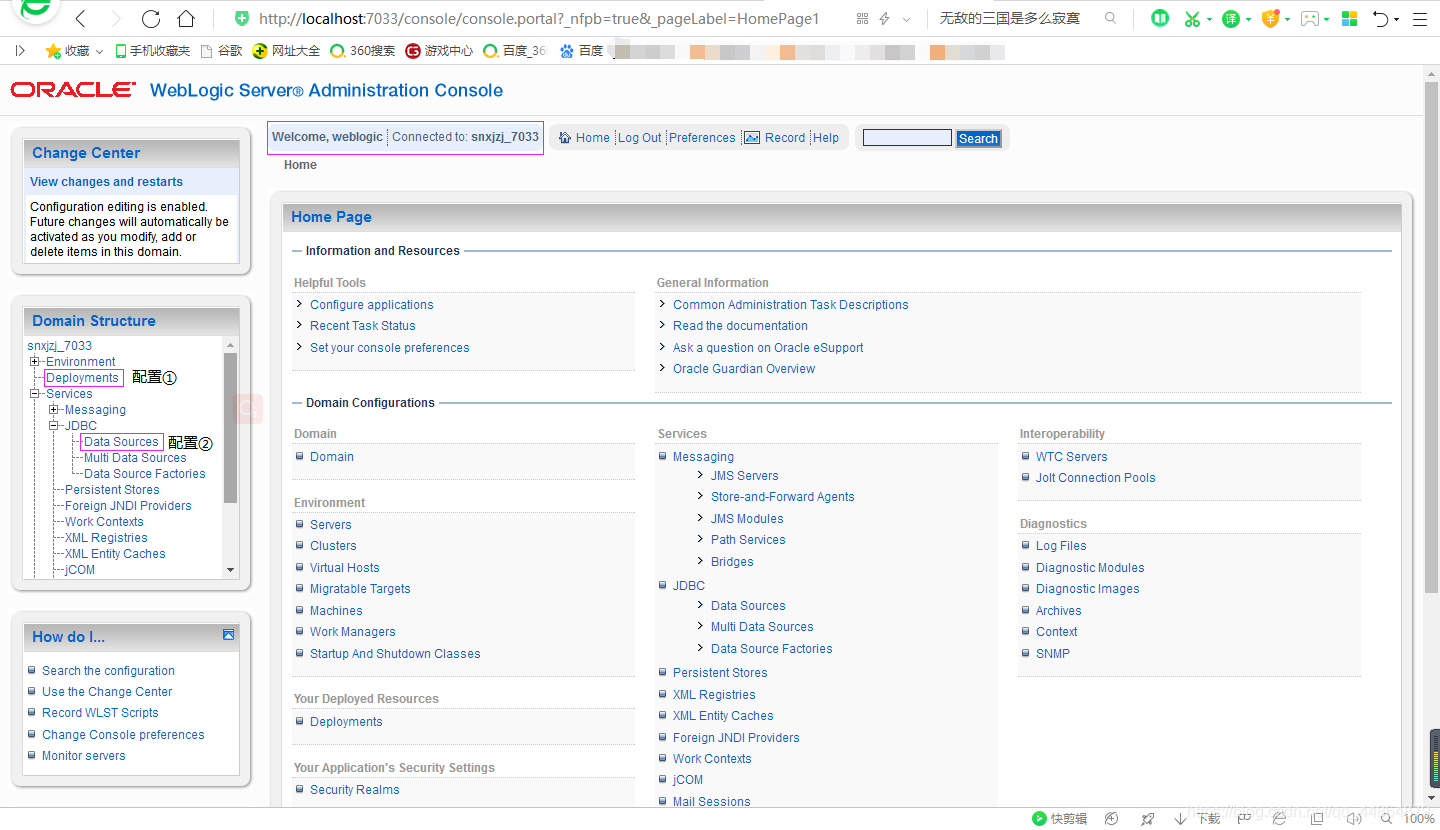Screen dimensions: 1440x830
Task: Click the lightning speed-mode icon
Action: pos(885,19)
